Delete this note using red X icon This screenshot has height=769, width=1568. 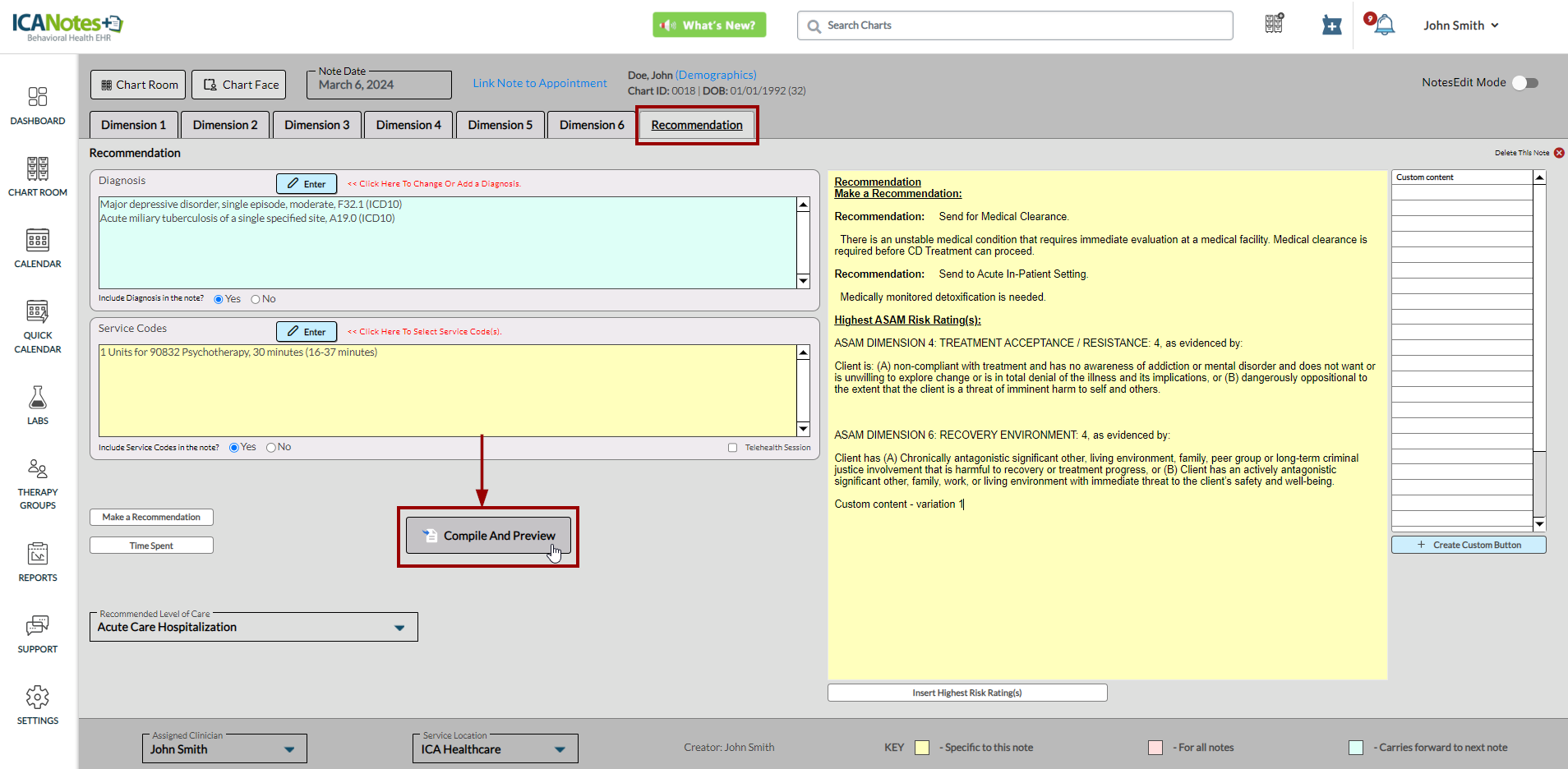[x=1559, y=153]
